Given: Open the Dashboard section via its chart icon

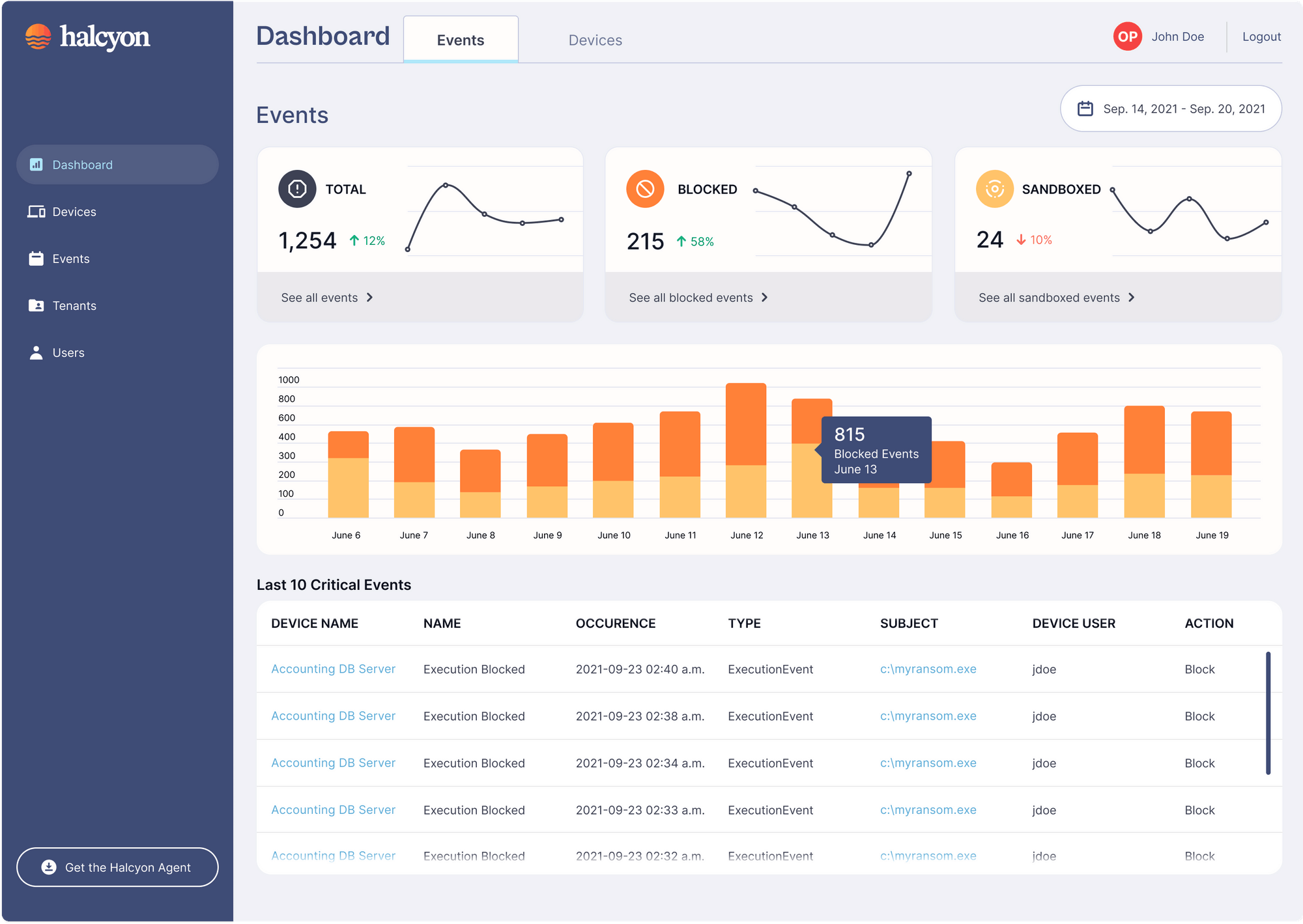Looking at the screenshot, I should click(36, 165).
